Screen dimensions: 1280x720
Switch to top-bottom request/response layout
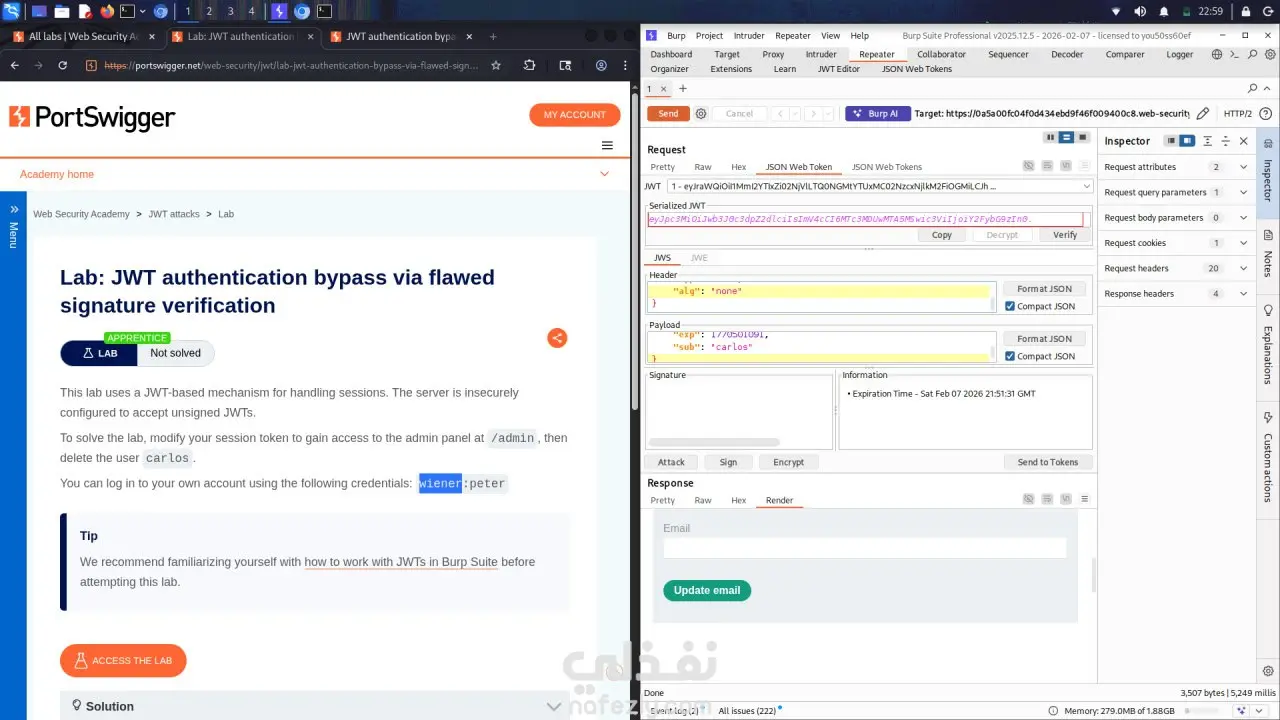click(x=1066, y=137)
